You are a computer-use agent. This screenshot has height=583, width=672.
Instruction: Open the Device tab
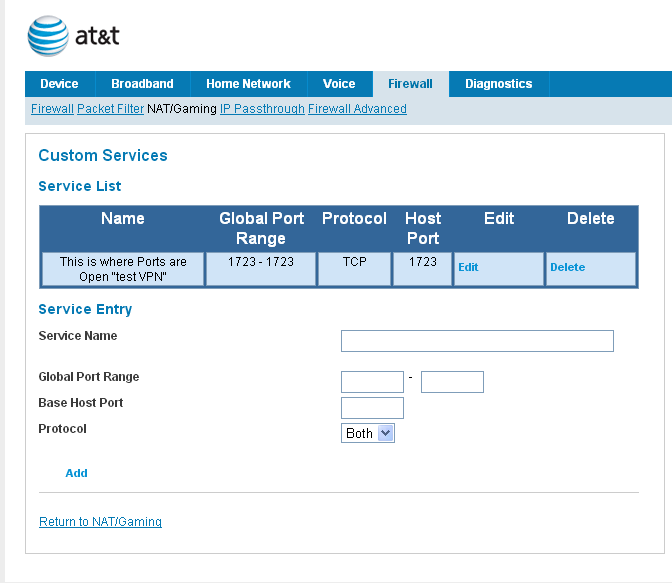59,84
